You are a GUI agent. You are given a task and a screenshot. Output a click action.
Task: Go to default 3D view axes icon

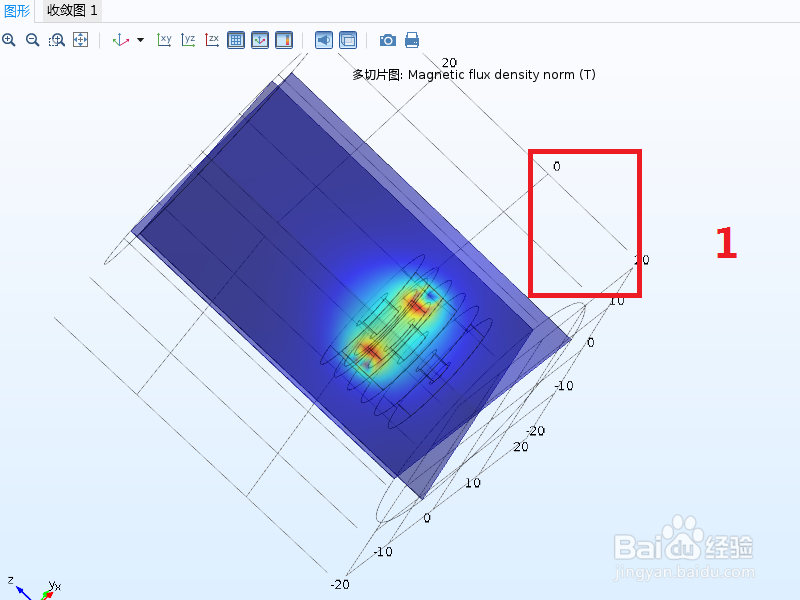tap(120, 40)
